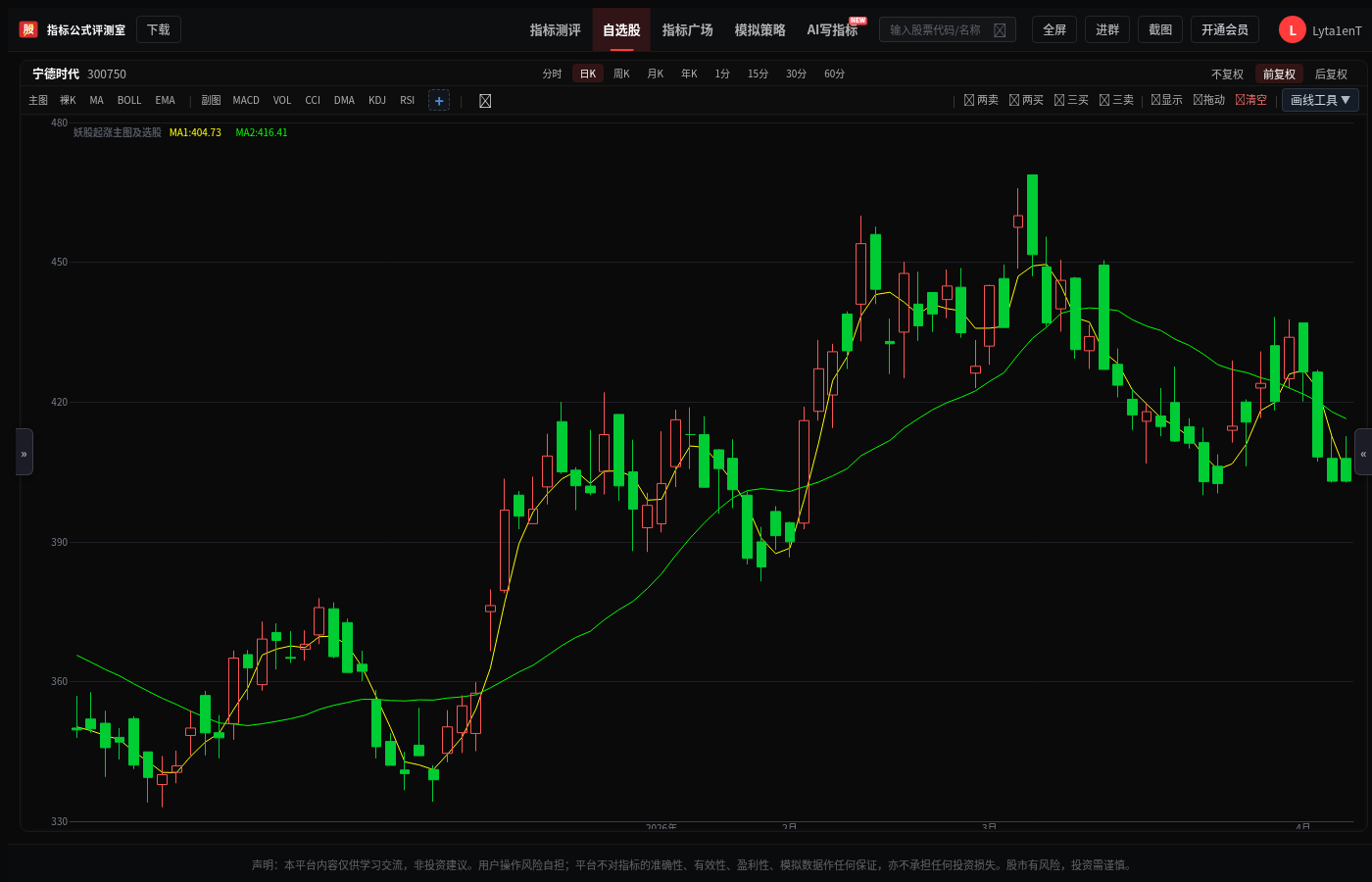
Task: Select 不复权 price adjustment
Action: [1227, 74]
